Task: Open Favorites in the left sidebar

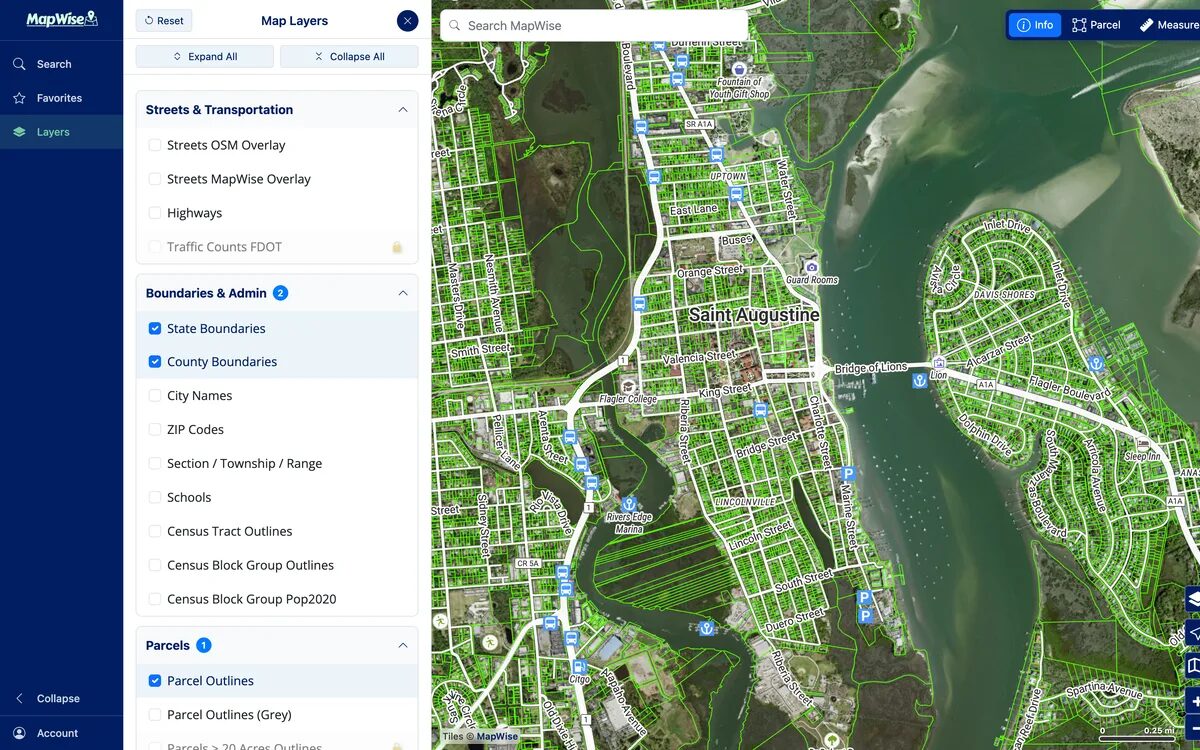Action: coord(61,98)
